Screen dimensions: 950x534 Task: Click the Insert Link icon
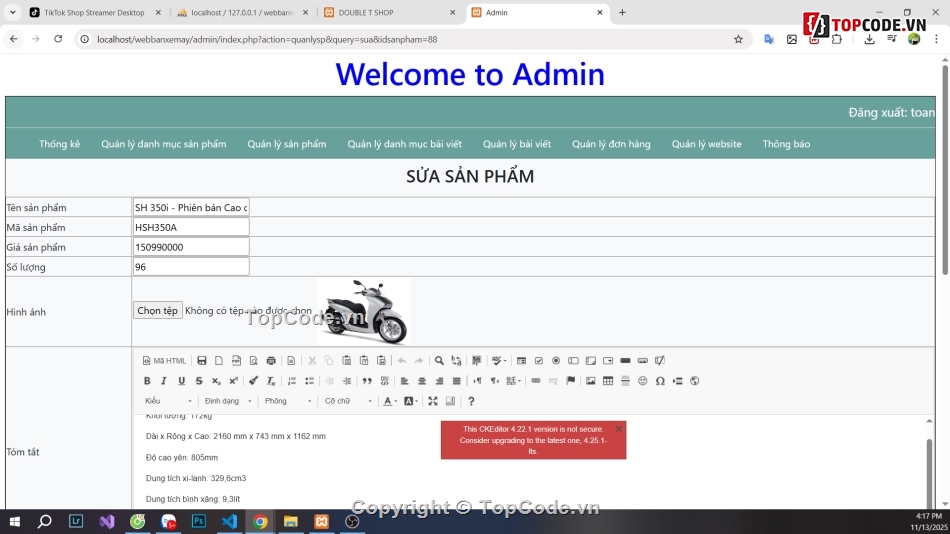click(x=536, y=381)
